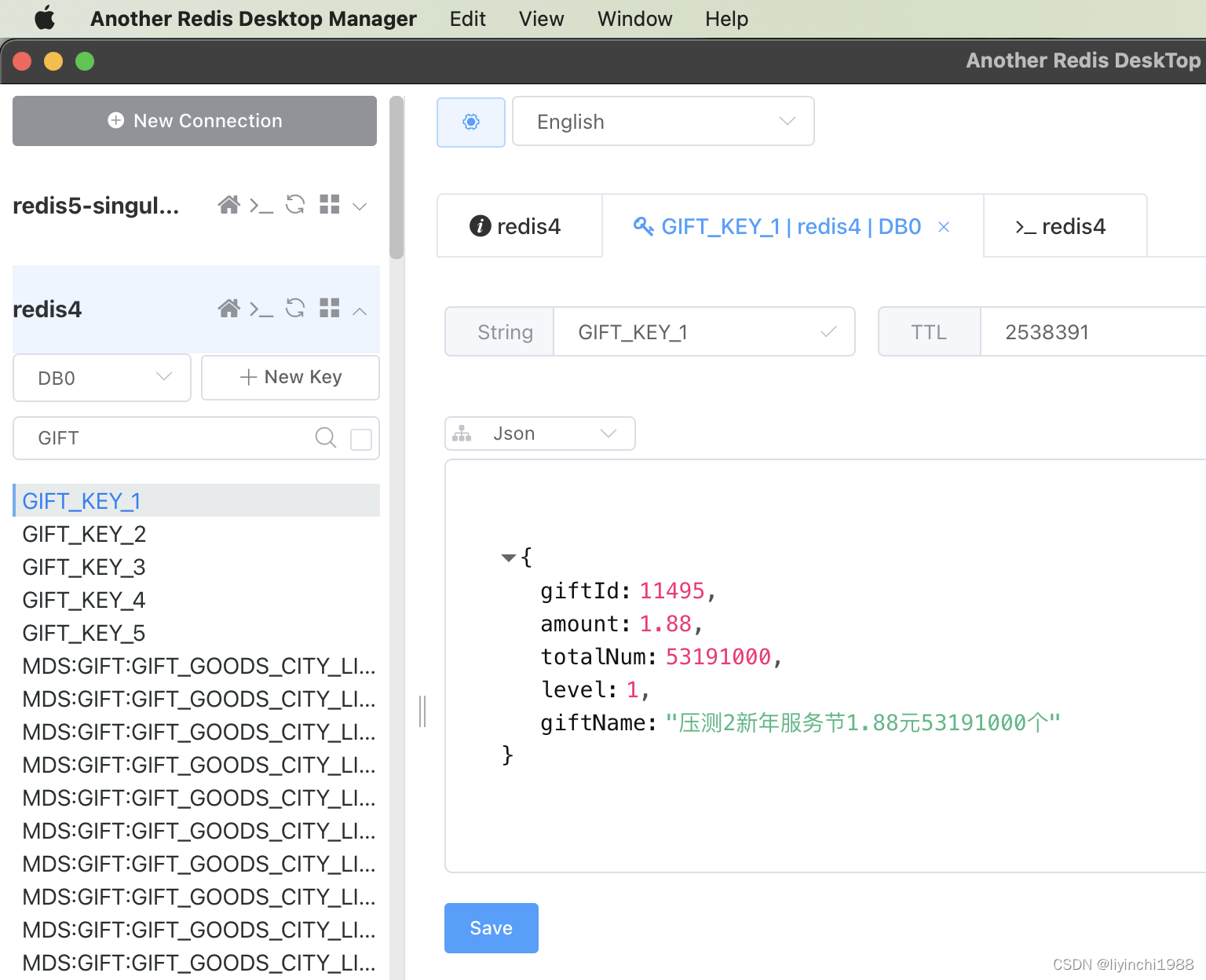
Task: Select GIFT_KEY_5 in key list
Action: [196, 633]
